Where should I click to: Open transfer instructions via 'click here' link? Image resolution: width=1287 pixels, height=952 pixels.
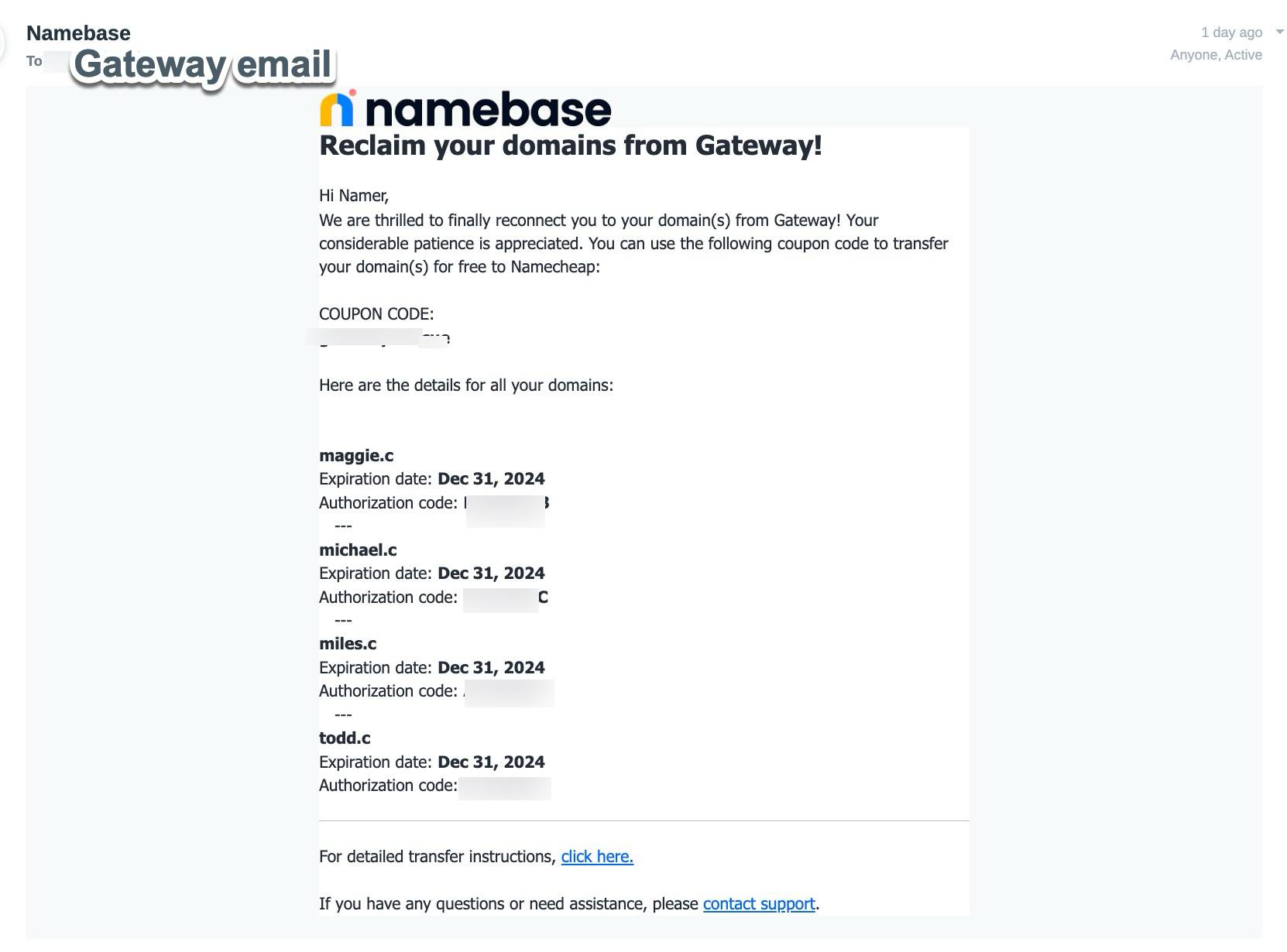click(596, 857)
